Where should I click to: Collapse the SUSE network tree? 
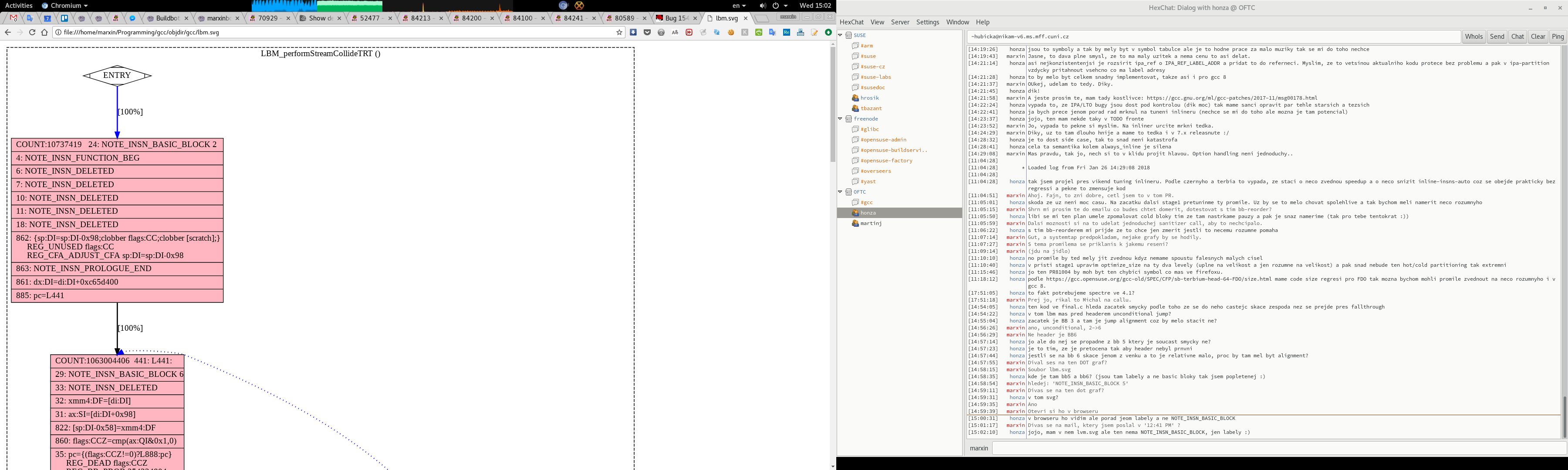click(x=841, y=35)
